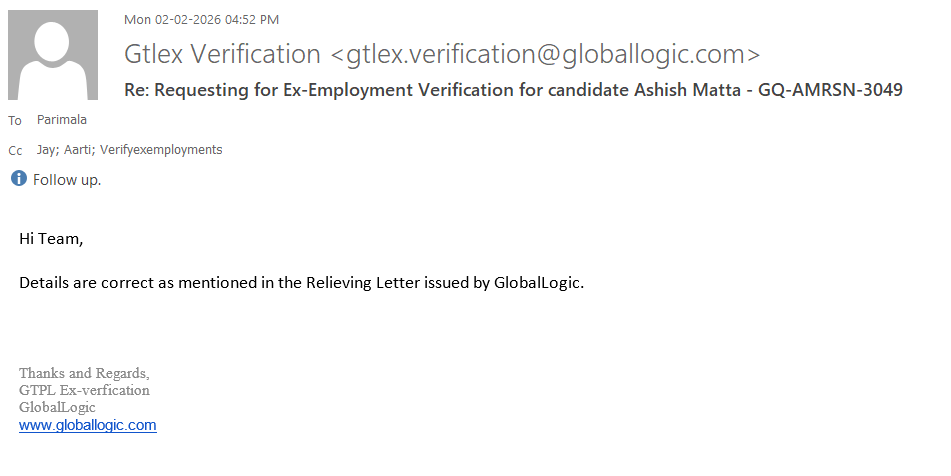Select recipient Parimala in the To line
This screenshot has width=951, height=476.
[x=62, y=120]
